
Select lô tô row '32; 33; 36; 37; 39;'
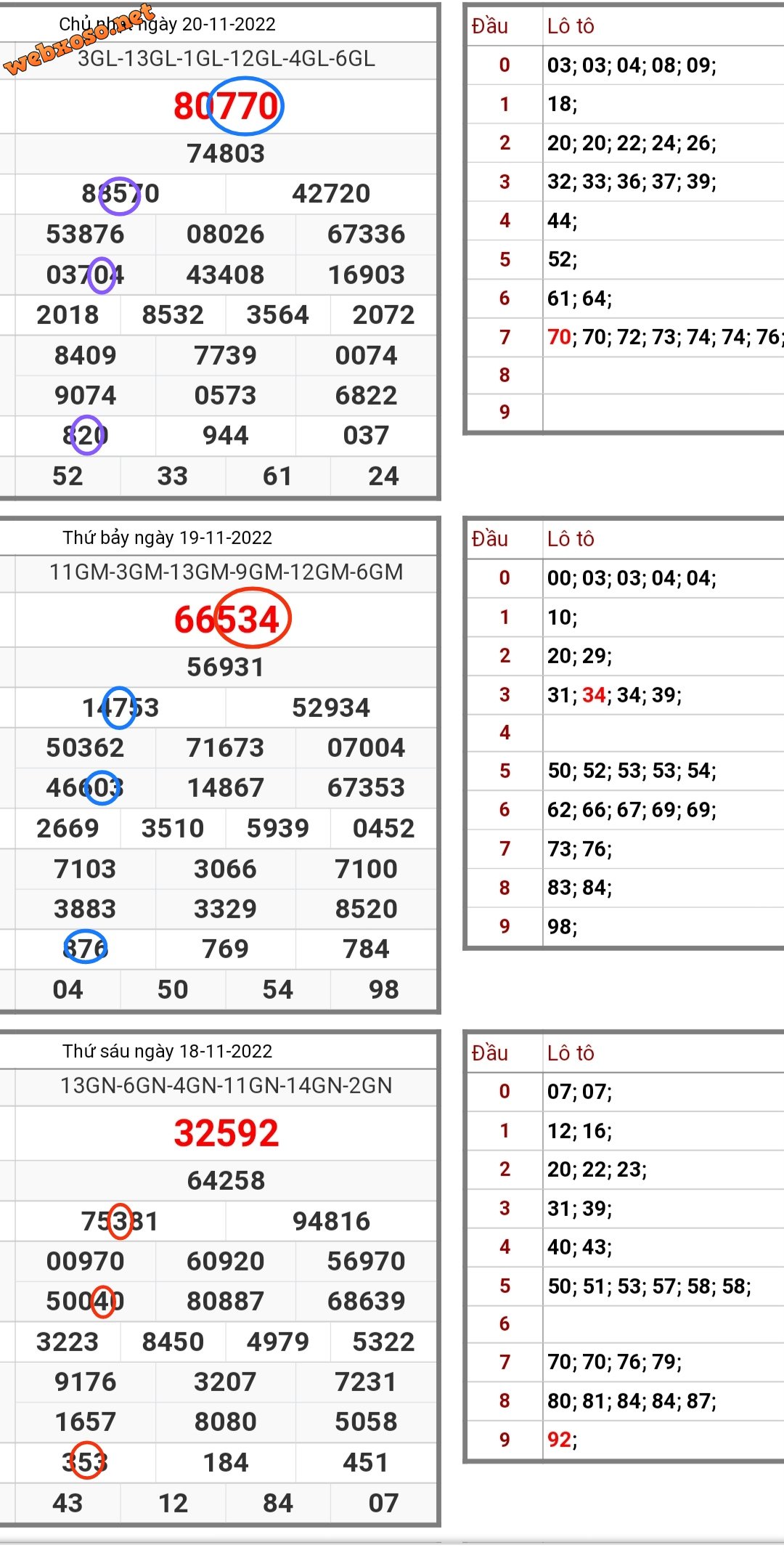632,182
